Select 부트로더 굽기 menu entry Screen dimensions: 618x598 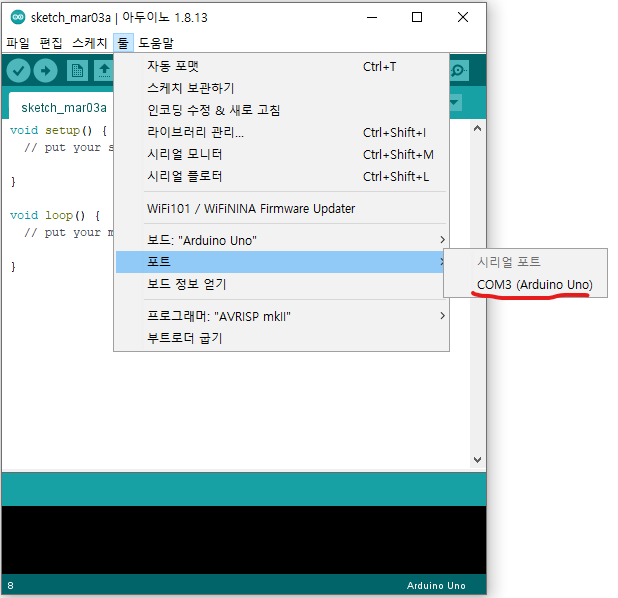(281, 338)
